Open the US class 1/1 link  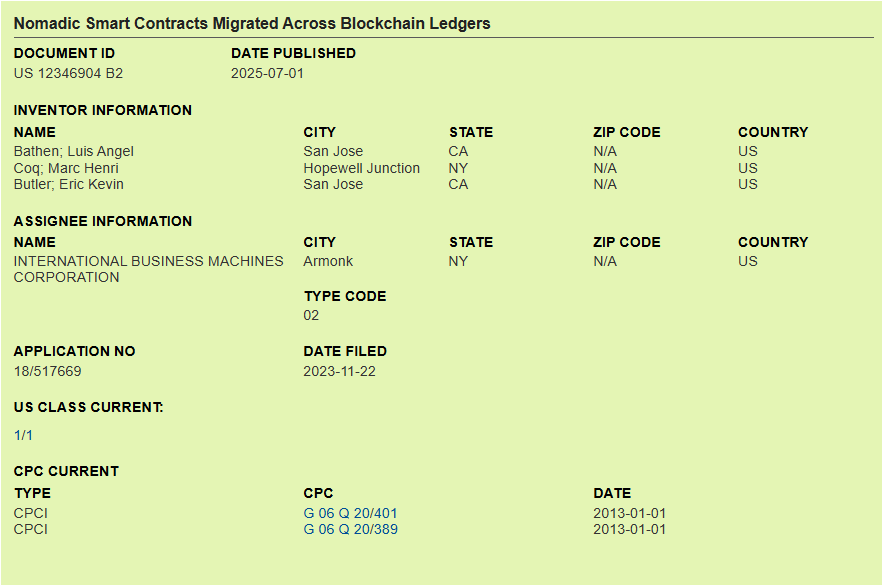point(23,435)
